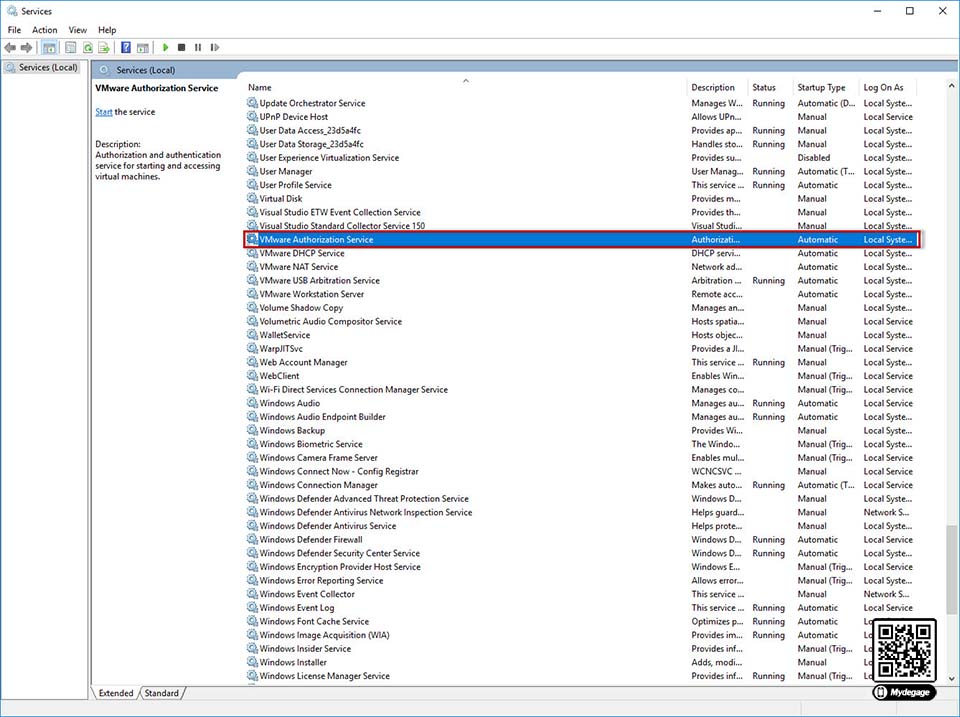Open the File menu

point(14,29)
